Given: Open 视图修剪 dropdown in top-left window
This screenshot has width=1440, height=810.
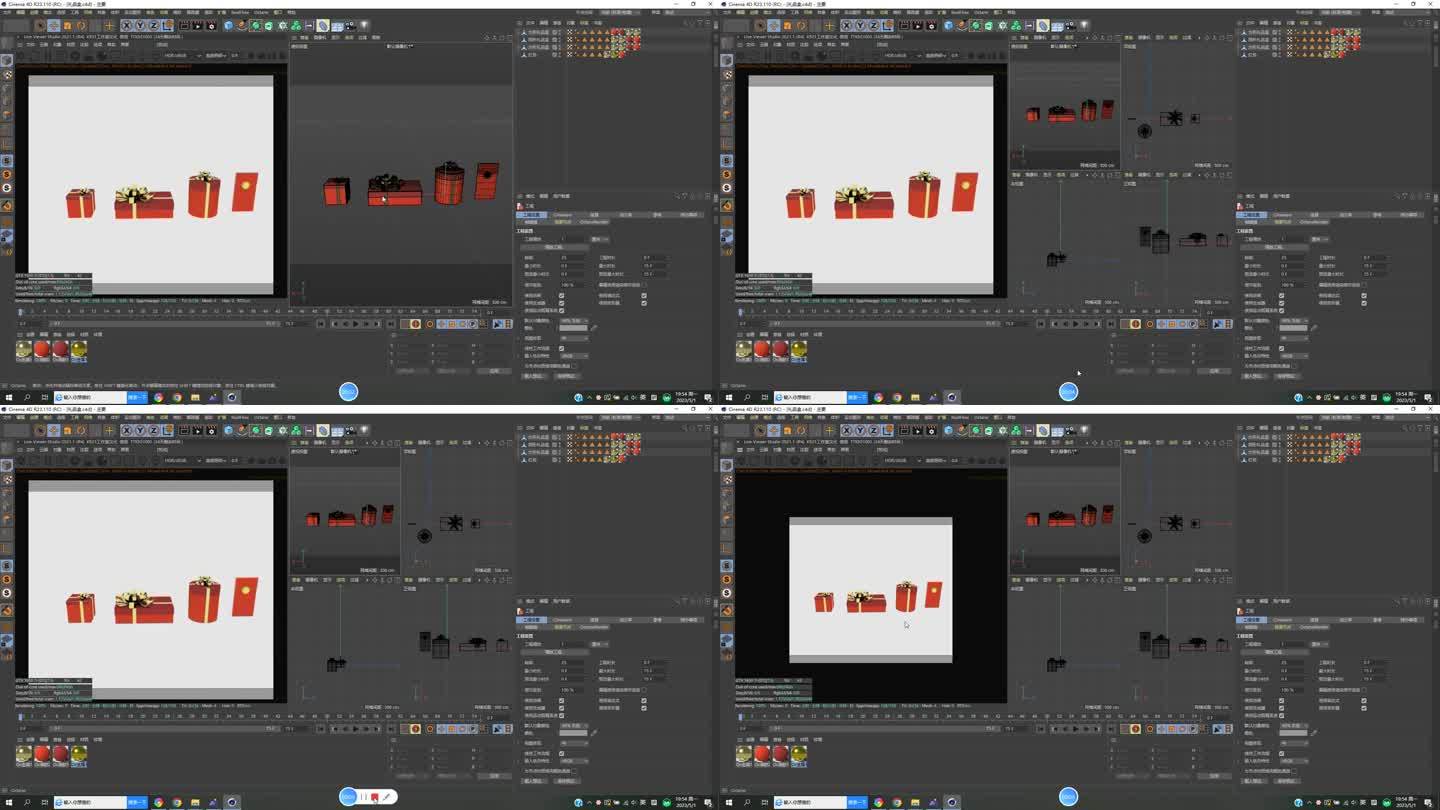Looking at the screenshot, I should pyautogui.click(x=575, y=338).
